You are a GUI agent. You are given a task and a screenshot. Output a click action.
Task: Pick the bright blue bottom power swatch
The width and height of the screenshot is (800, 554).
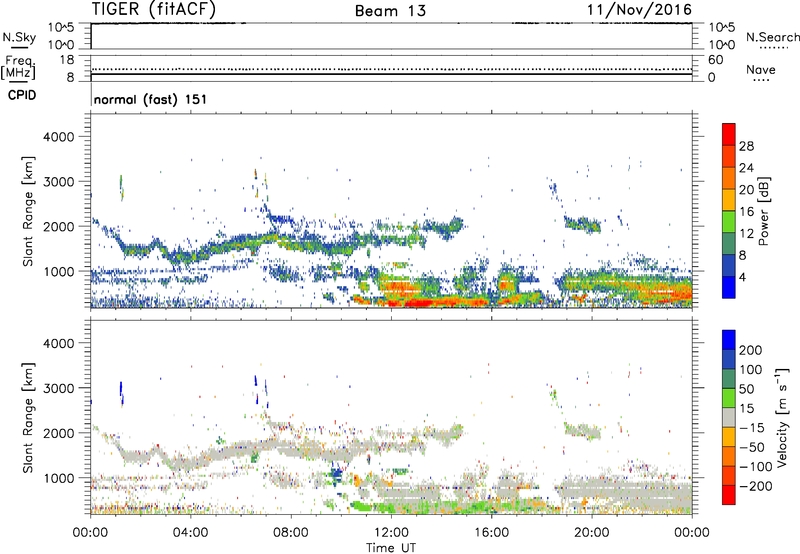click(x=729, y=287)
